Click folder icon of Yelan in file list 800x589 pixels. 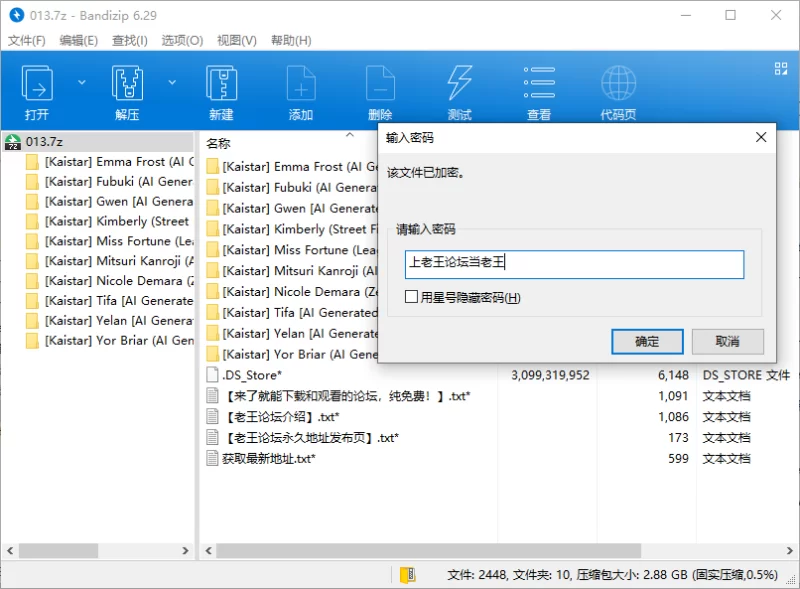point(212,333)
